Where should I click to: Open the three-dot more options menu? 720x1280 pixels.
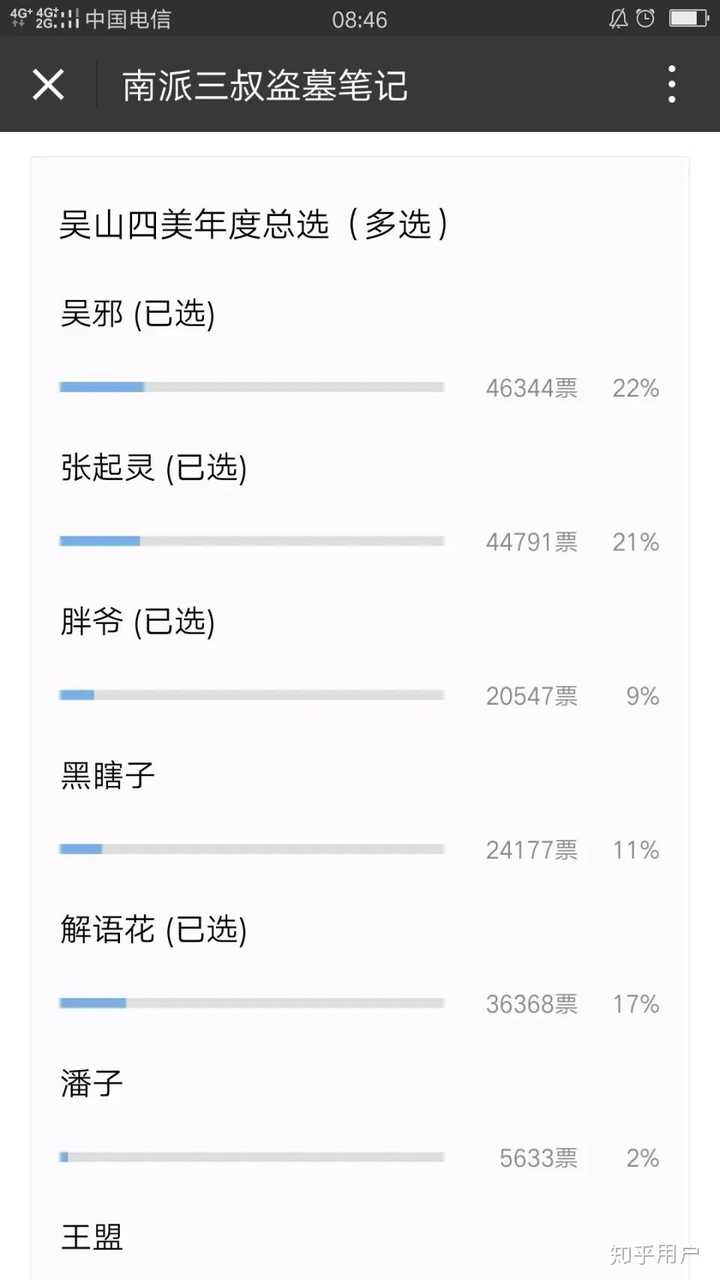pos(672,85)
